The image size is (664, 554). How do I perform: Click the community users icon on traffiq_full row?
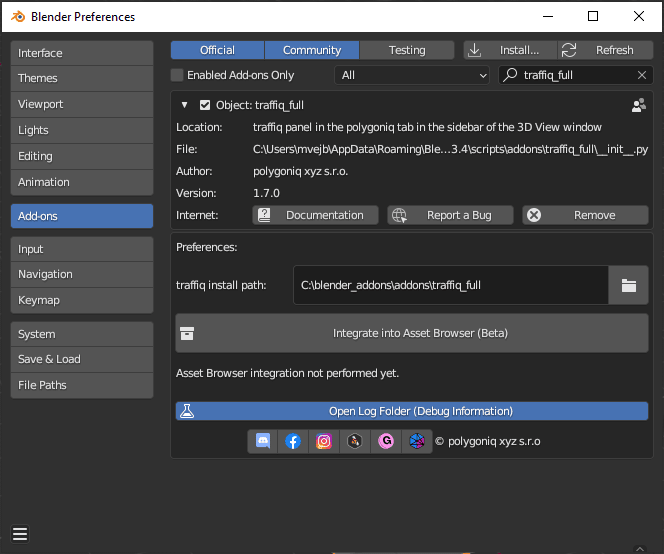639,105
